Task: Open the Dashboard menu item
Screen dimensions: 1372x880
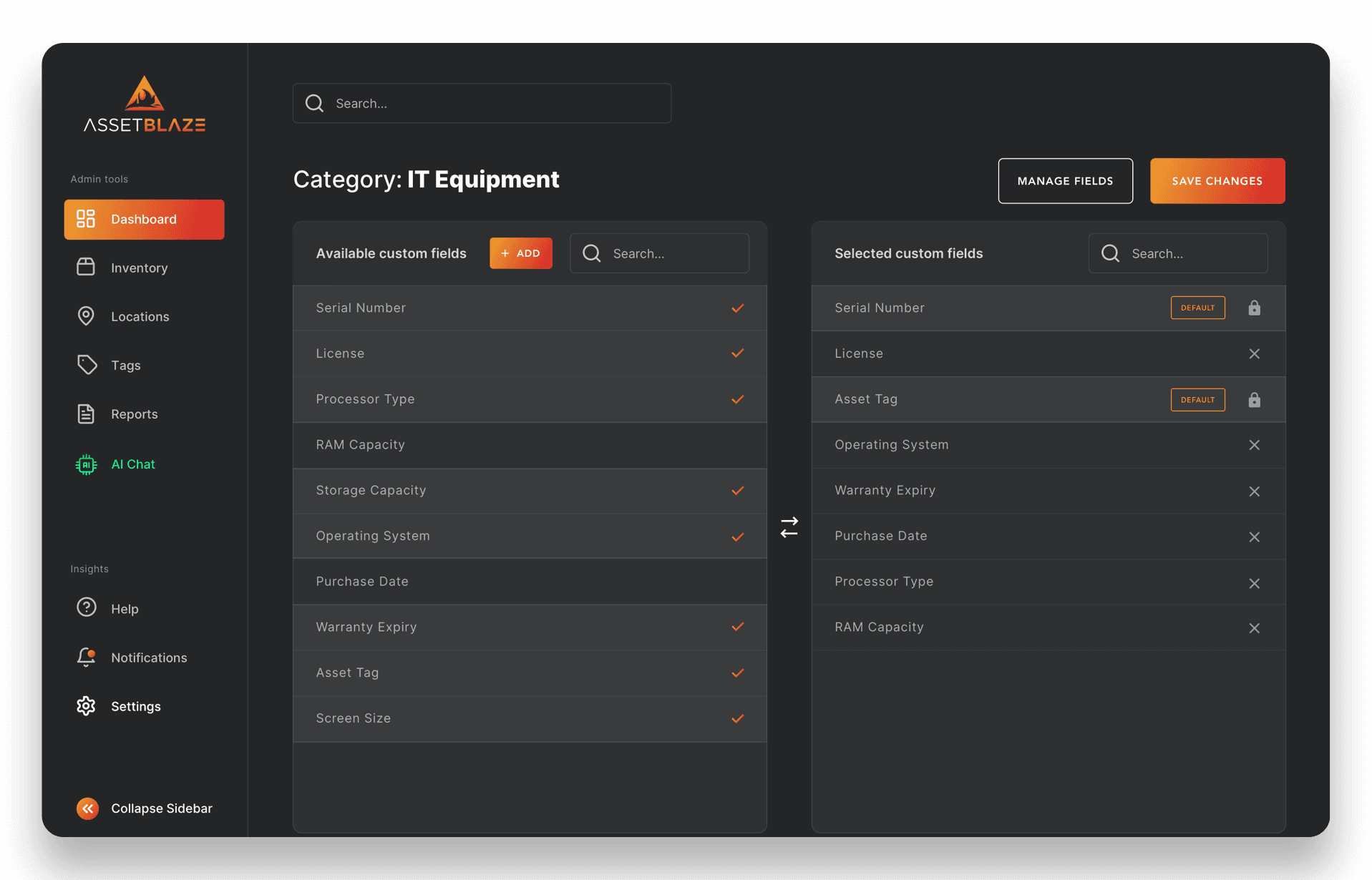Action: click(x=144, y=219)
